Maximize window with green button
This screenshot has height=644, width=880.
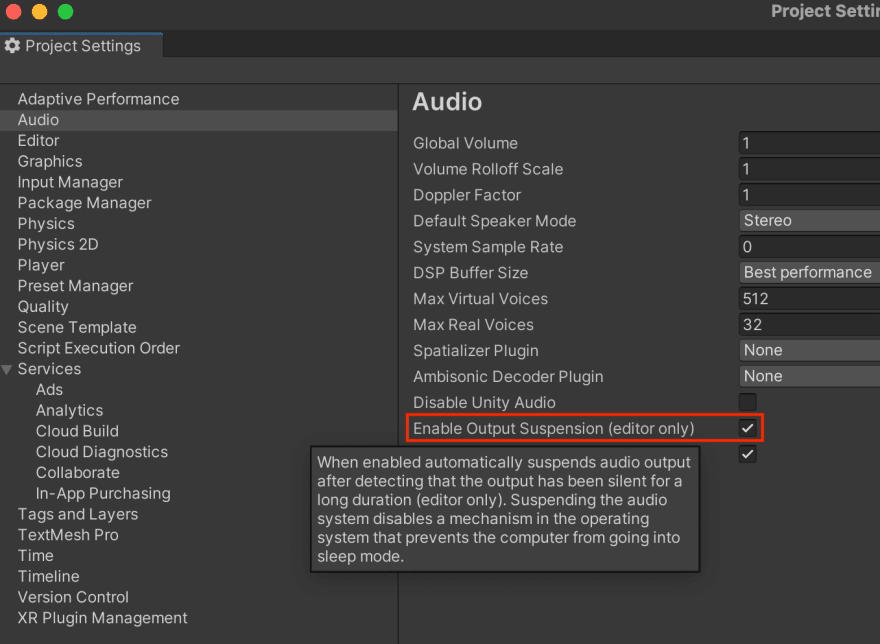click(65, 12)
